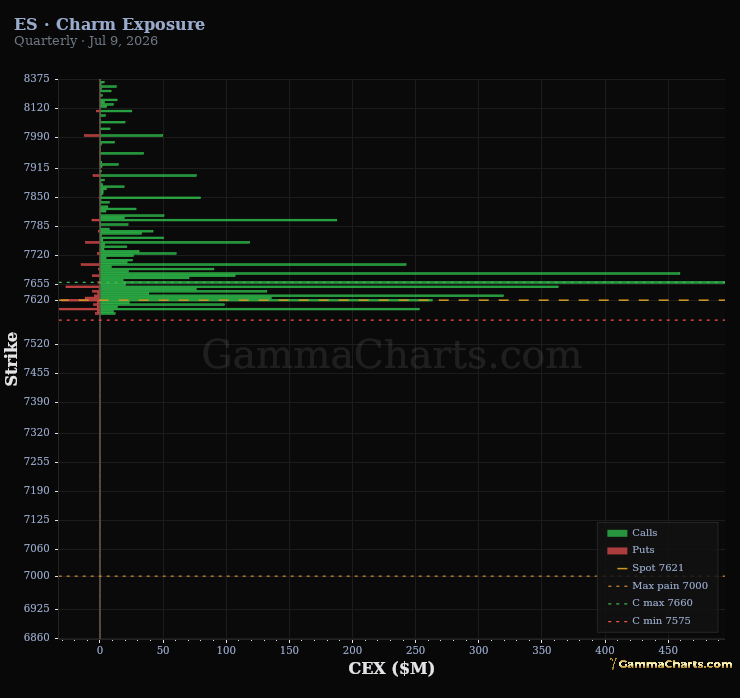Screen dimensions: 740x698
Task: Toggle the C max 7660 legend entry
Action: (650, 603)
